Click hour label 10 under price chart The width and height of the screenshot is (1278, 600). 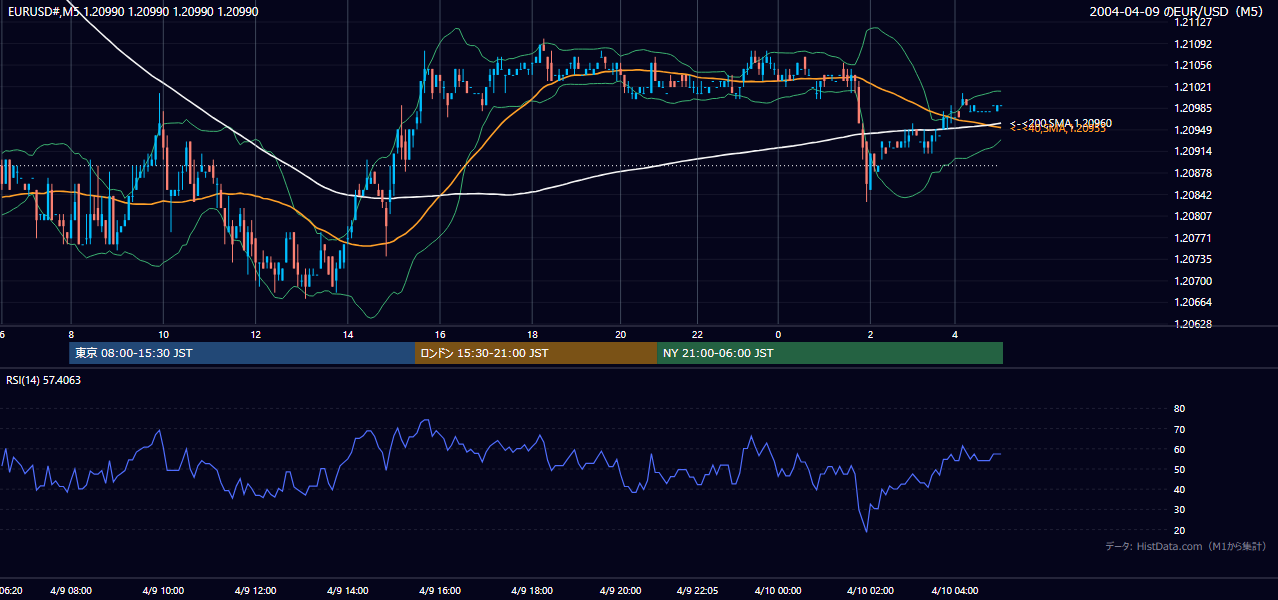[x=163, y=334]
